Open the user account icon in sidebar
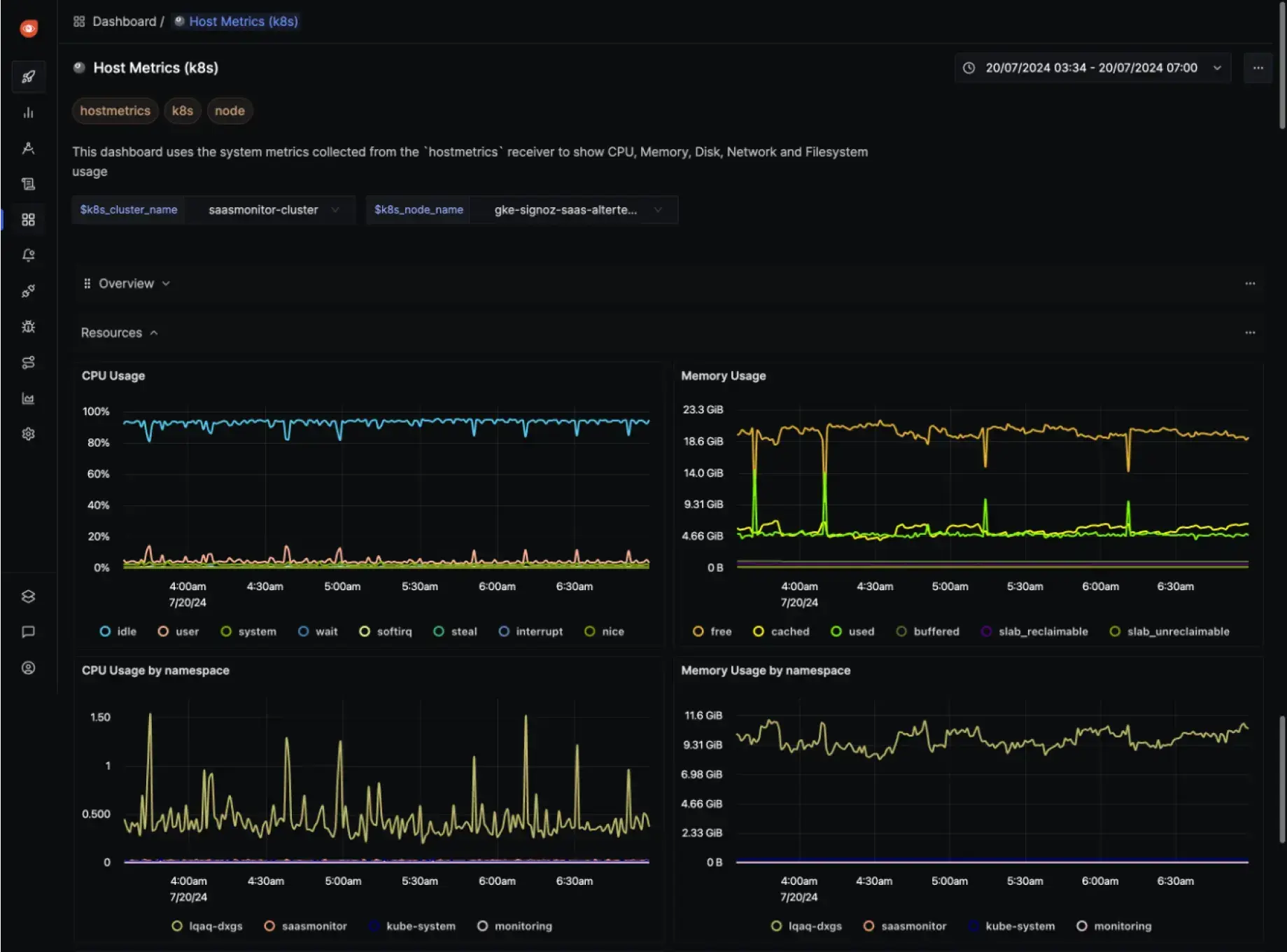1287x952 pixels. point(29,668)
